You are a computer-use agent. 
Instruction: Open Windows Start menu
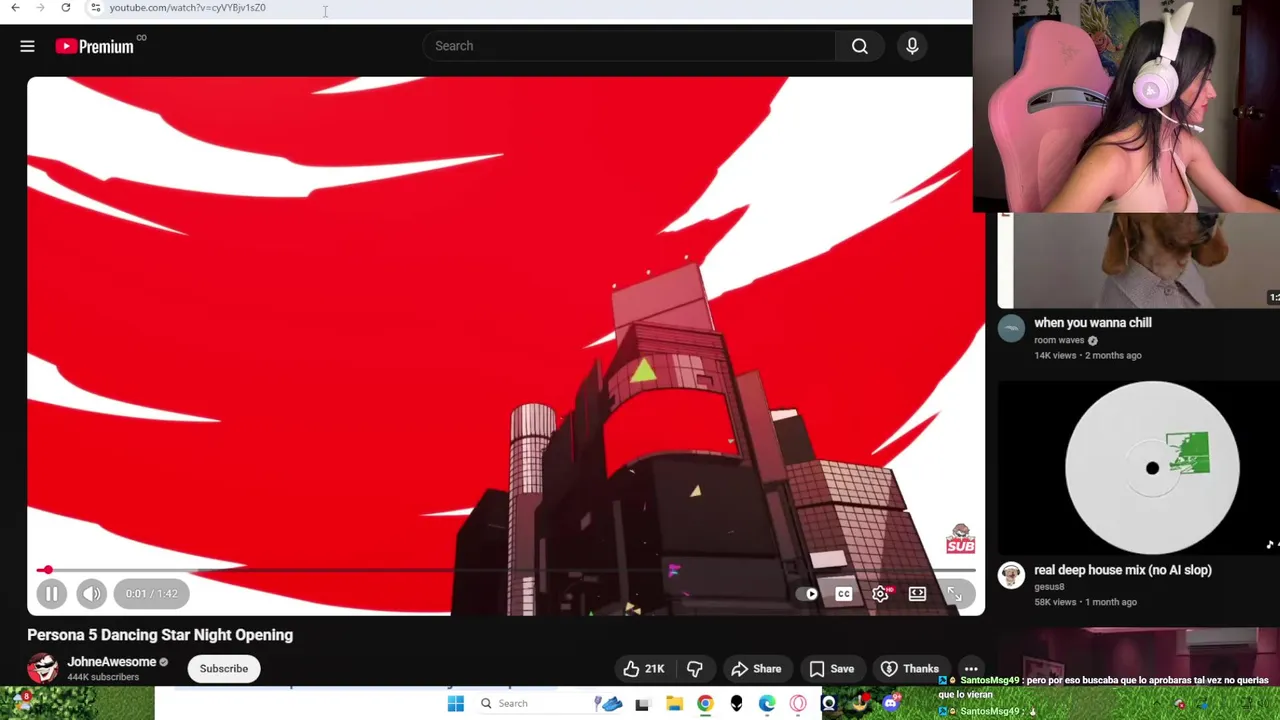click(x=455, y=703)
